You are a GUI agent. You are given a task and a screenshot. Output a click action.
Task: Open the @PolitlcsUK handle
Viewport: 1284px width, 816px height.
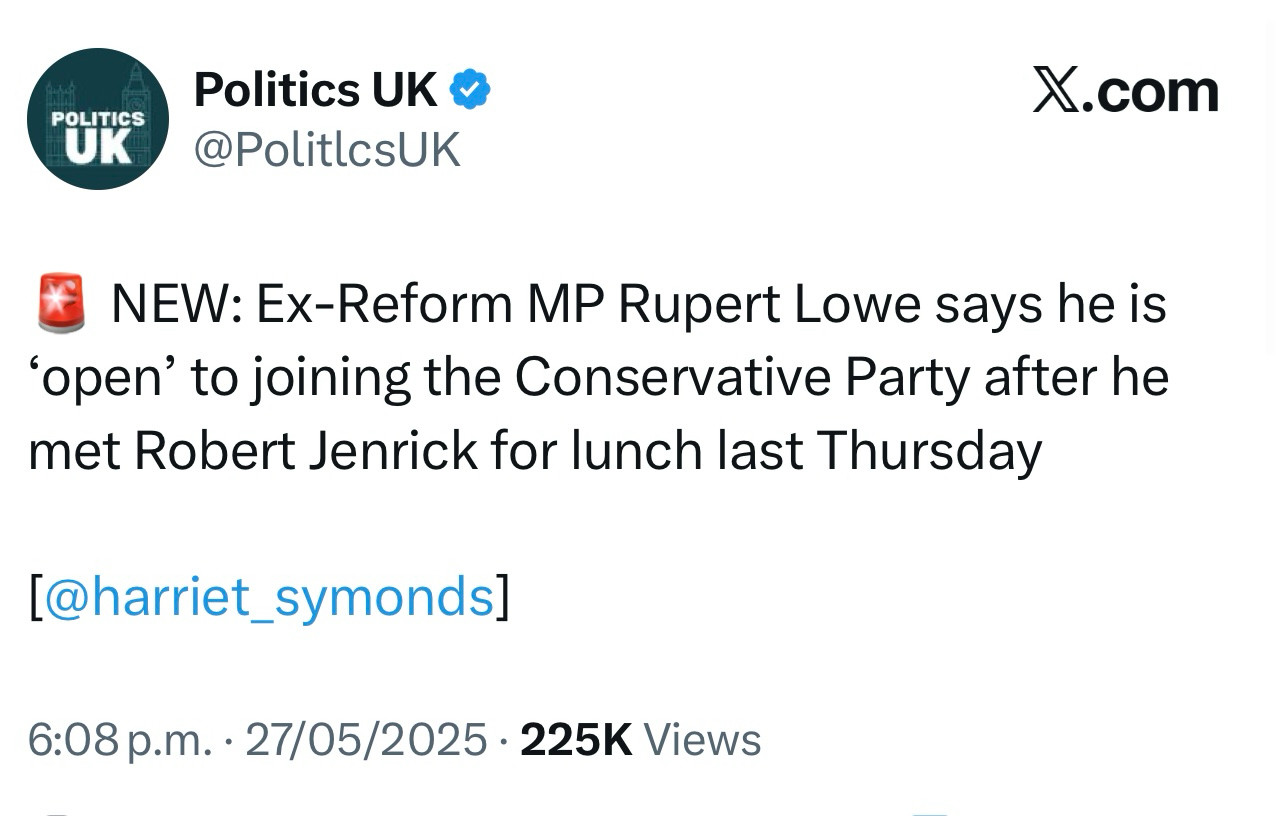click(x=326, y=150)
